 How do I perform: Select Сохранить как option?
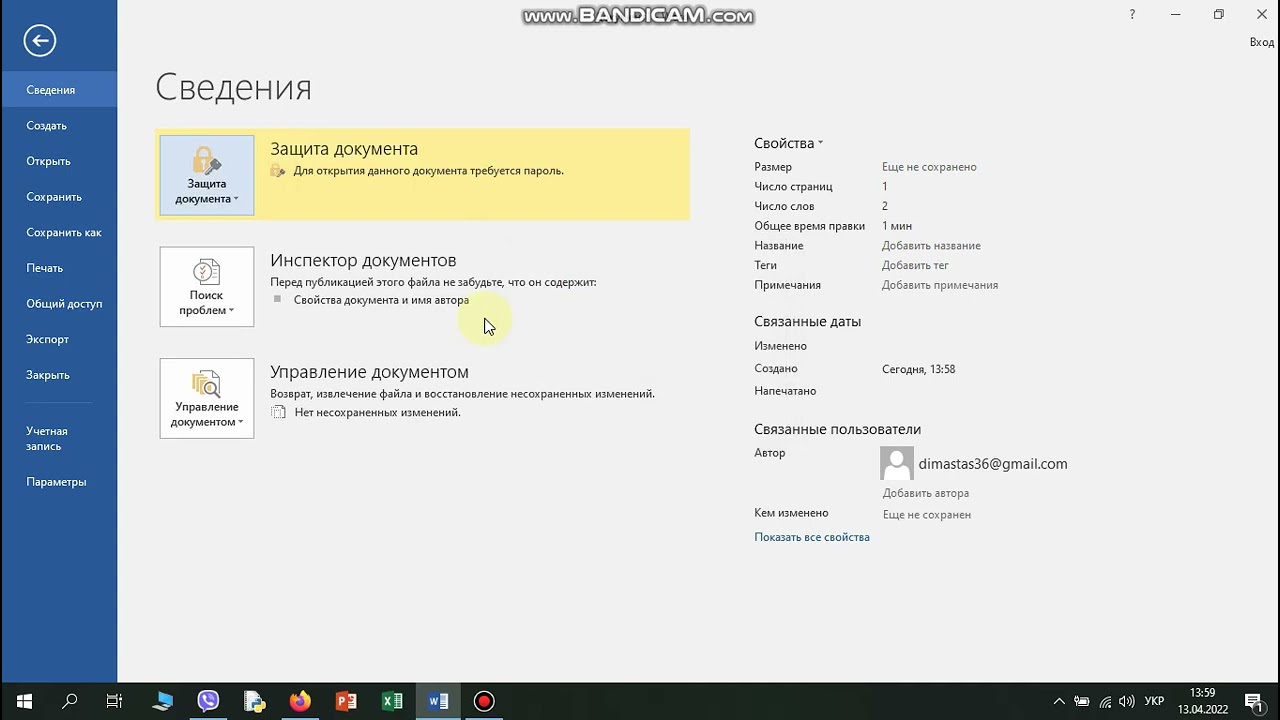(x=59, y=233)
